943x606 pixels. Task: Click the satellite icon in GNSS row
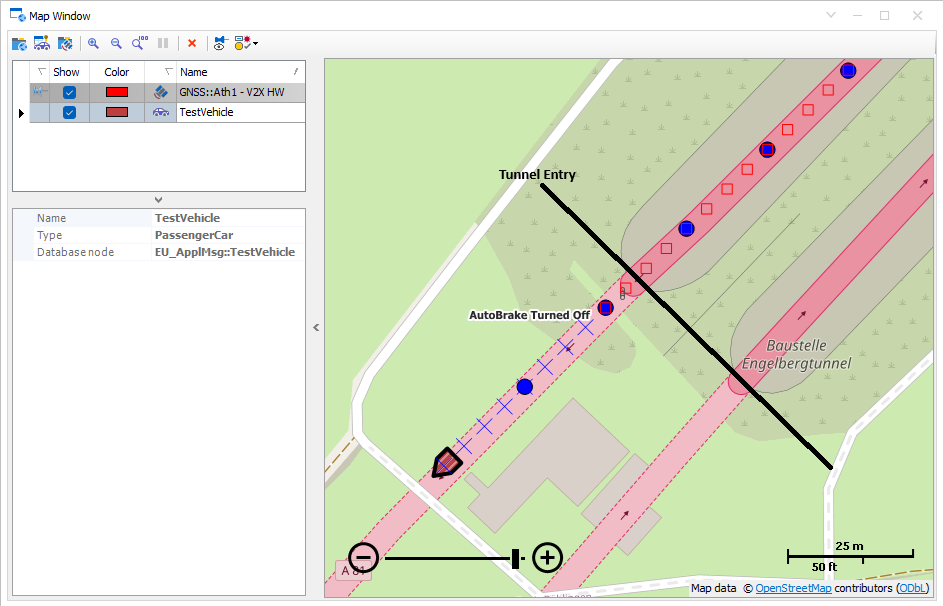coord(161,92)
